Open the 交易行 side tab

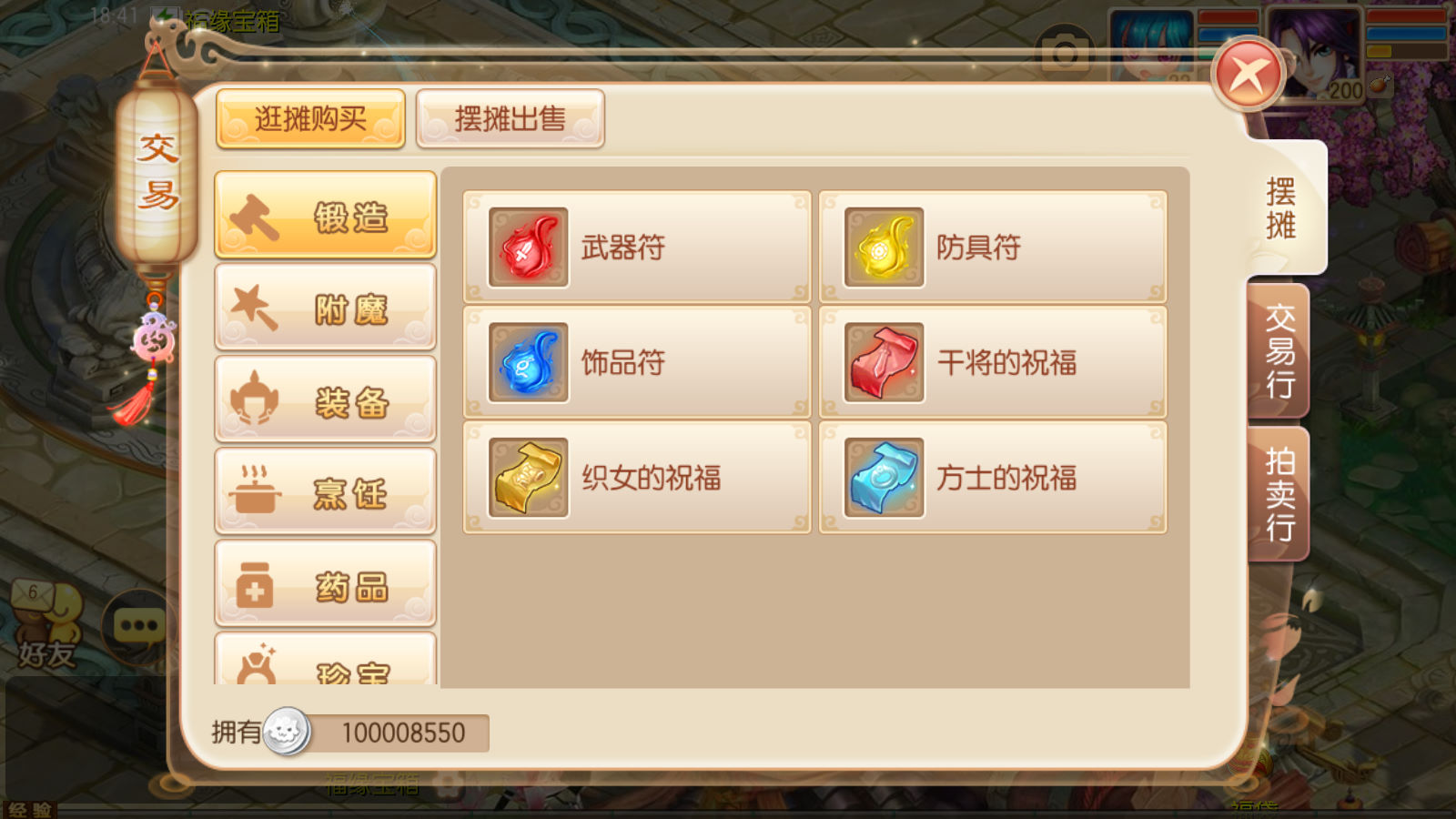pyautogui.click(x=1279, y=351)
